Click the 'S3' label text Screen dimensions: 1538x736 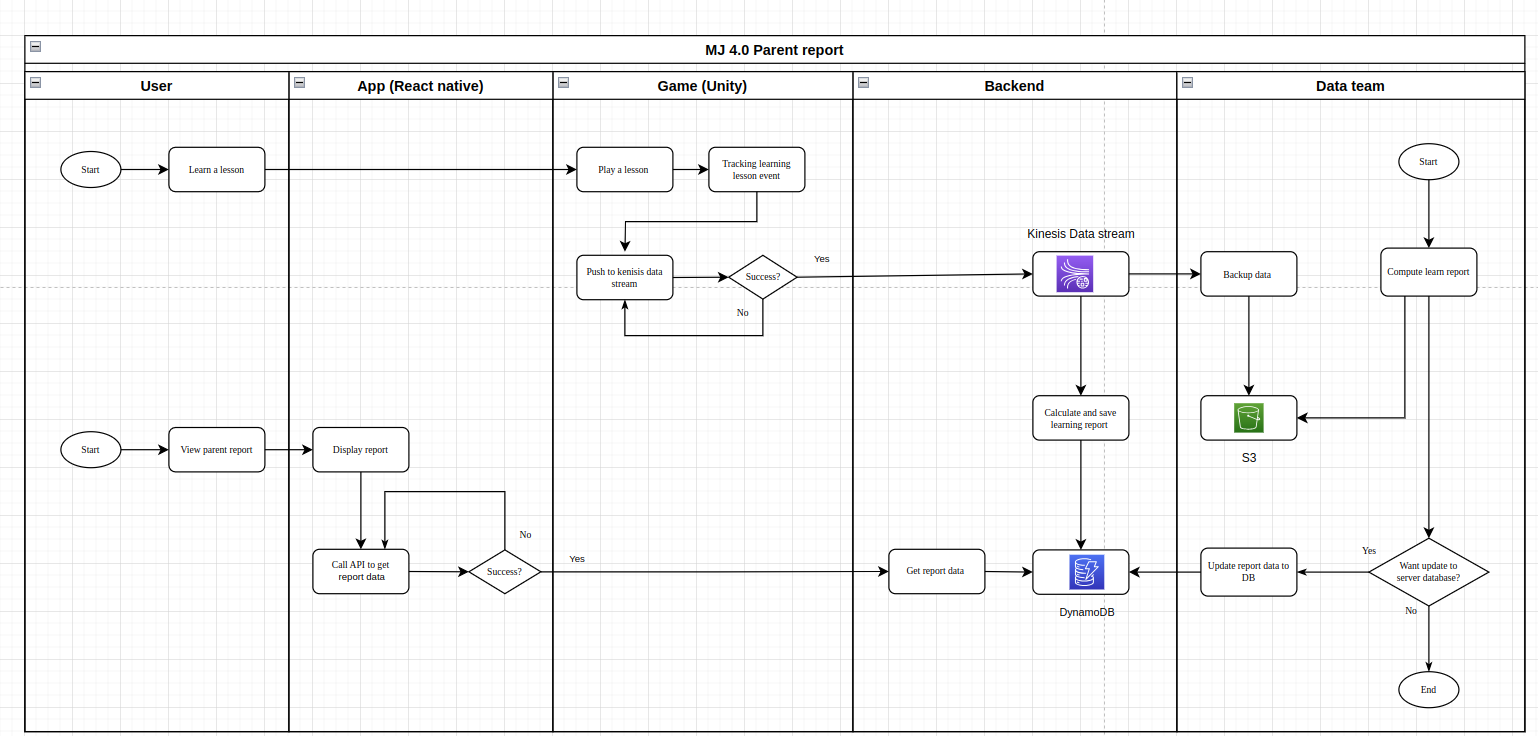pyautogui.click(x=1249, y=458)
